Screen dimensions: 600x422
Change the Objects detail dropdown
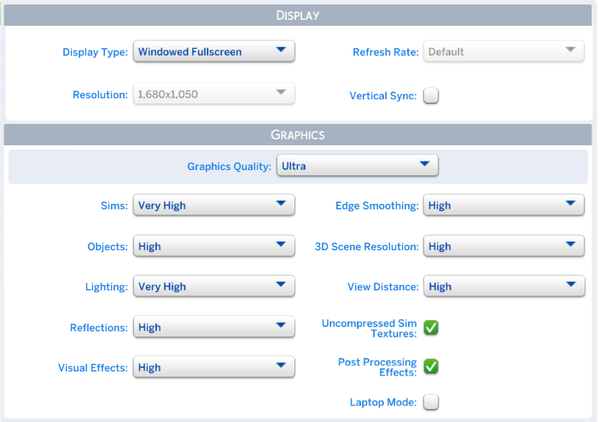click(213, 246)
